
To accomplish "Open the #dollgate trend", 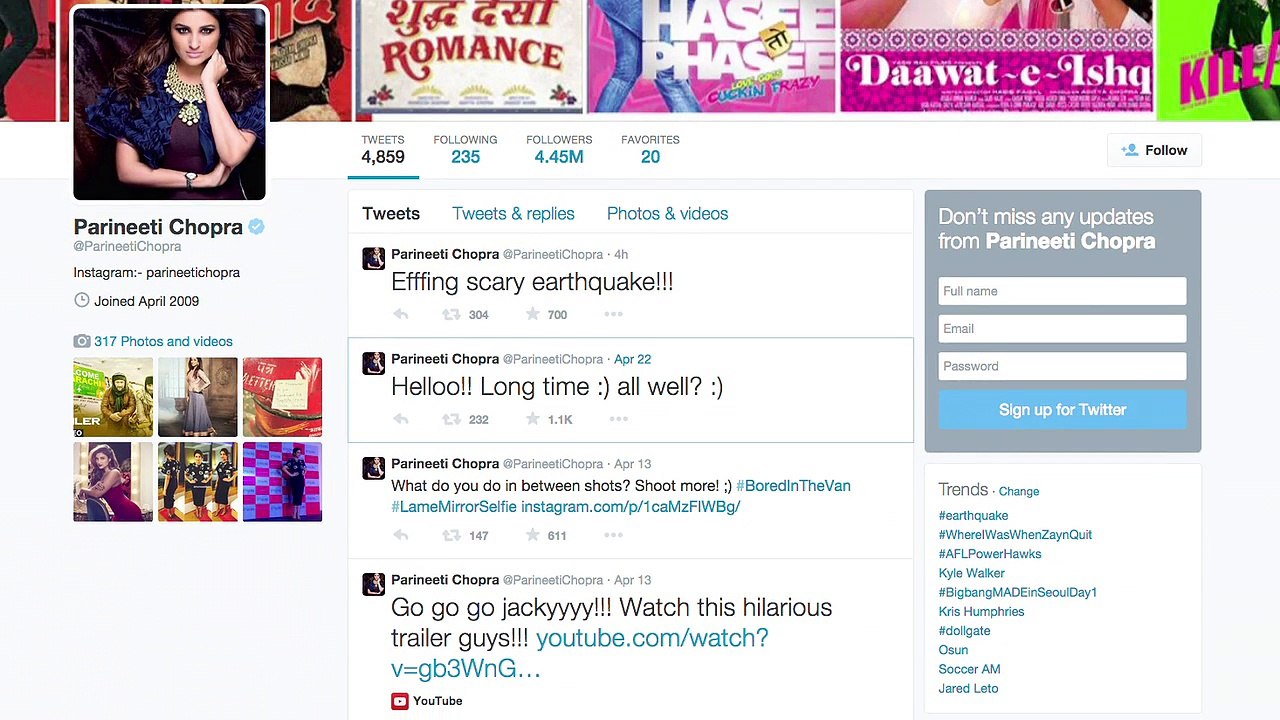I will 964,631.
